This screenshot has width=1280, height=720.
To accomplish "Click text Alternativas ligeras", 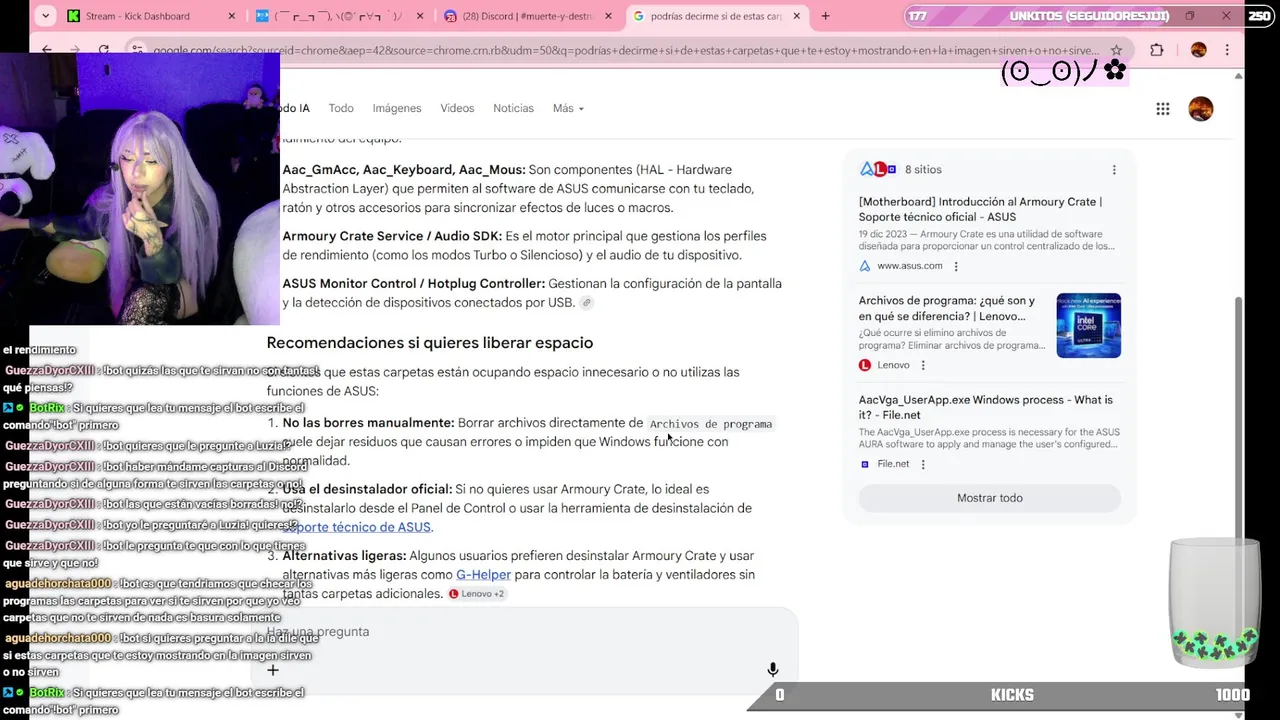I will [344, 556].
